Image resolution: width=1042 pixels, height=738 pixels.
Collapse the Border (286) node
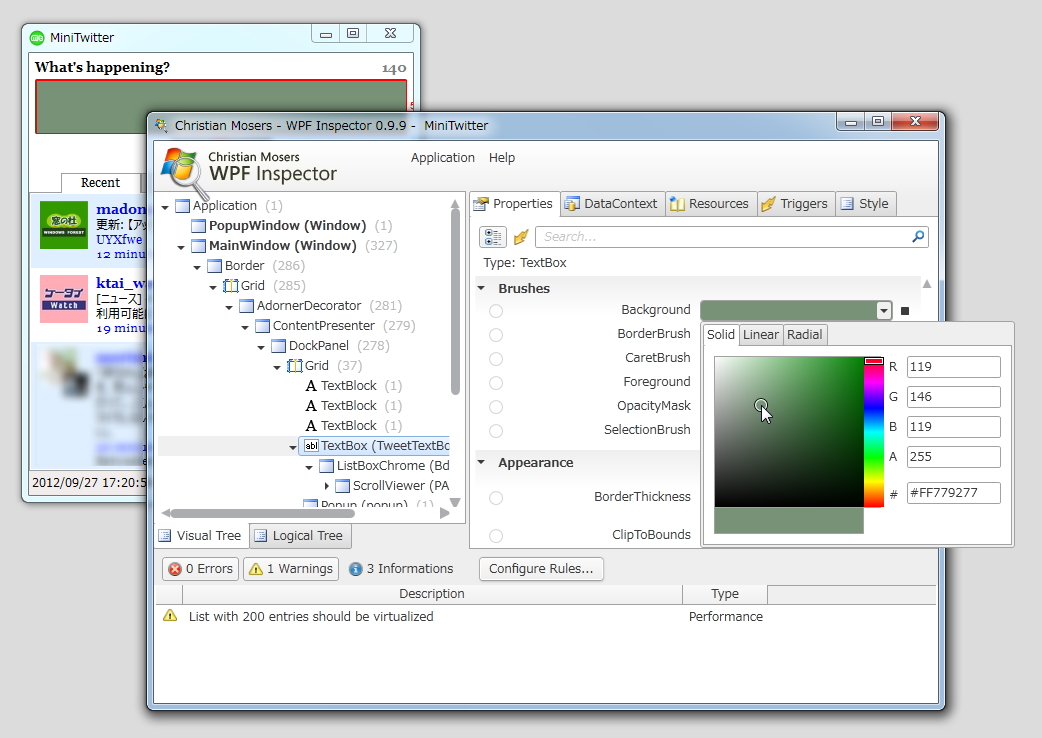(x=197, y=267)
